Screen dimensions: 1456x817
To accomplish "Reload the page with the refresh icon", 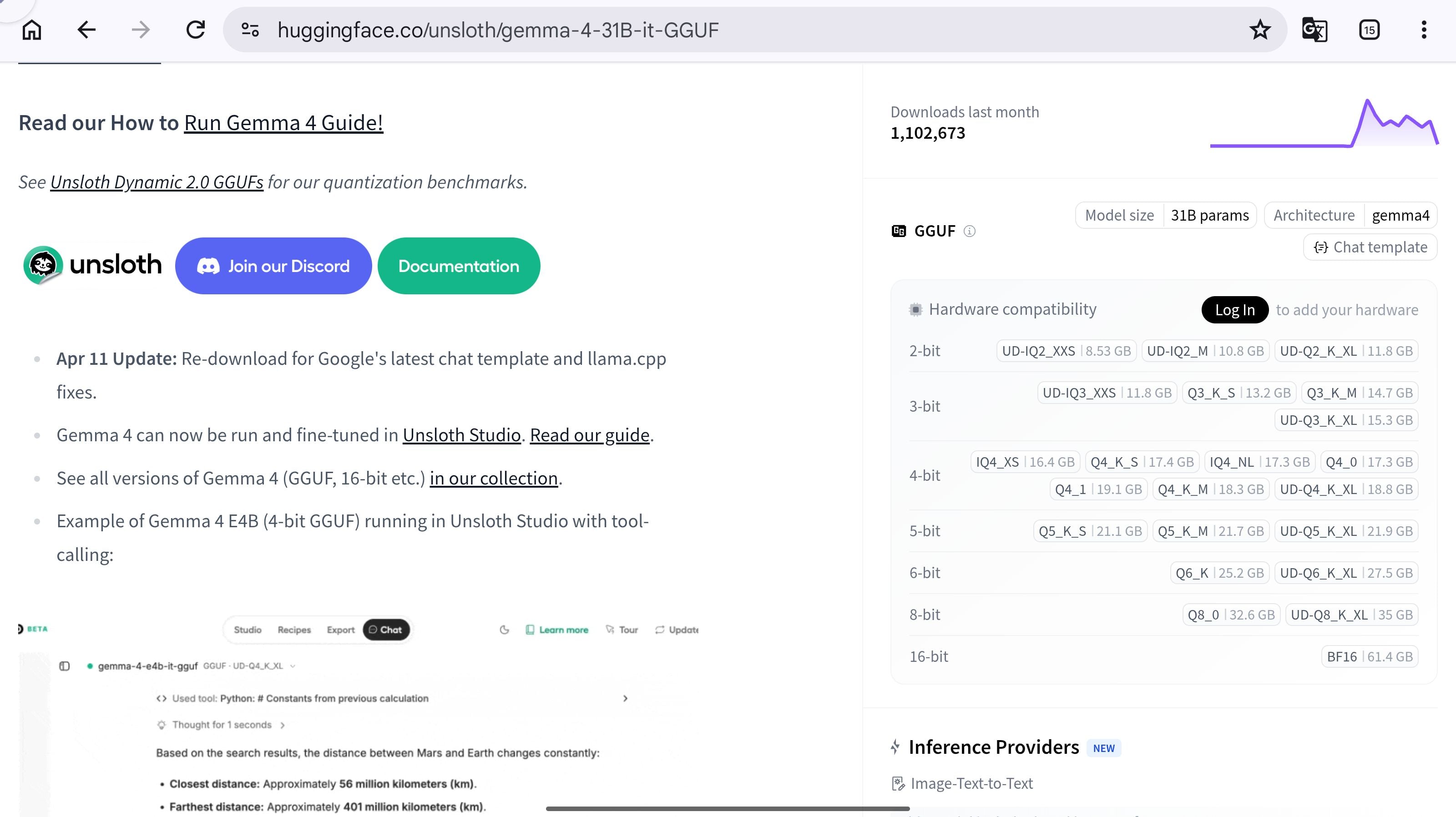I will tap(196, 30).
